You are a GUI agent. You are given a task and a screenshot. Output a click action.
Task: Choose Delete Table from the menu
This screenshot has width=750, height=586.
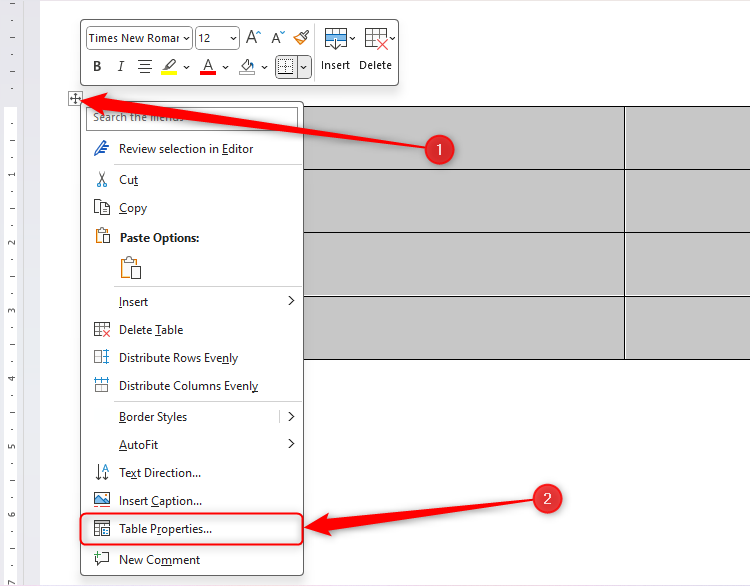[192, 330]
